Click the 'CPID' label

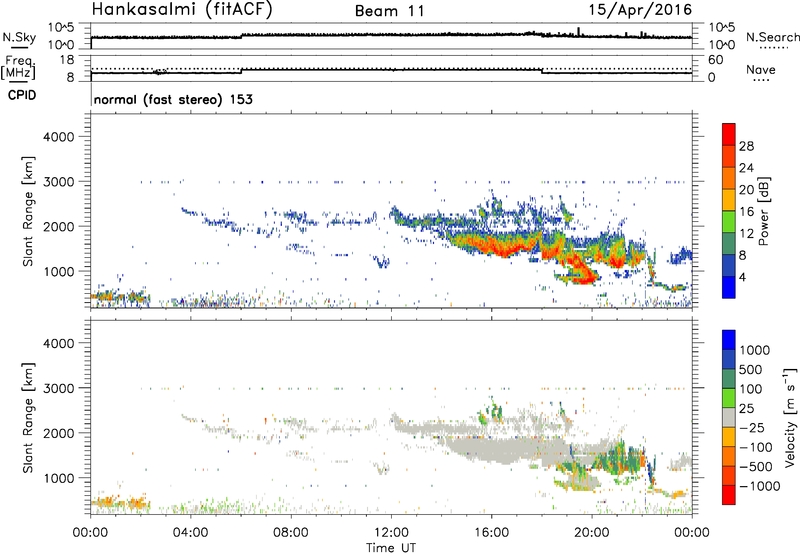[22, 95]
